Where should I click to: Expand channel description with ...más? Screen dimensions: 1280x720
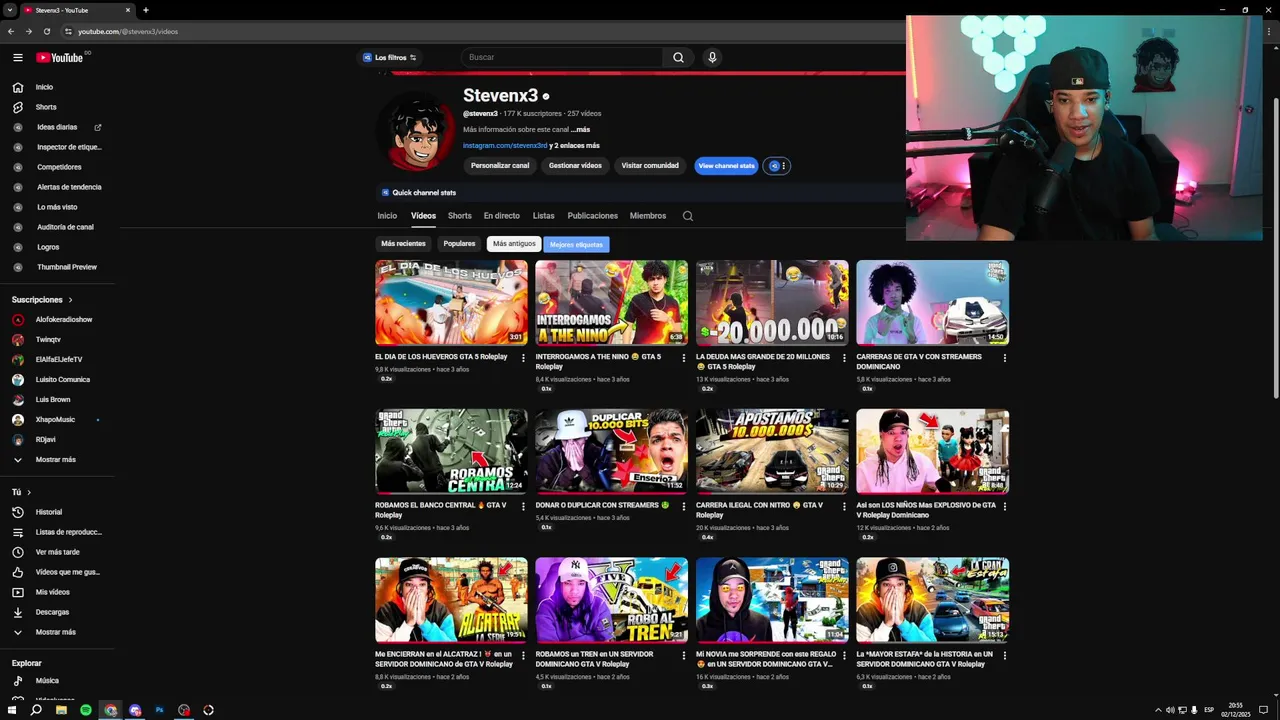581,129
